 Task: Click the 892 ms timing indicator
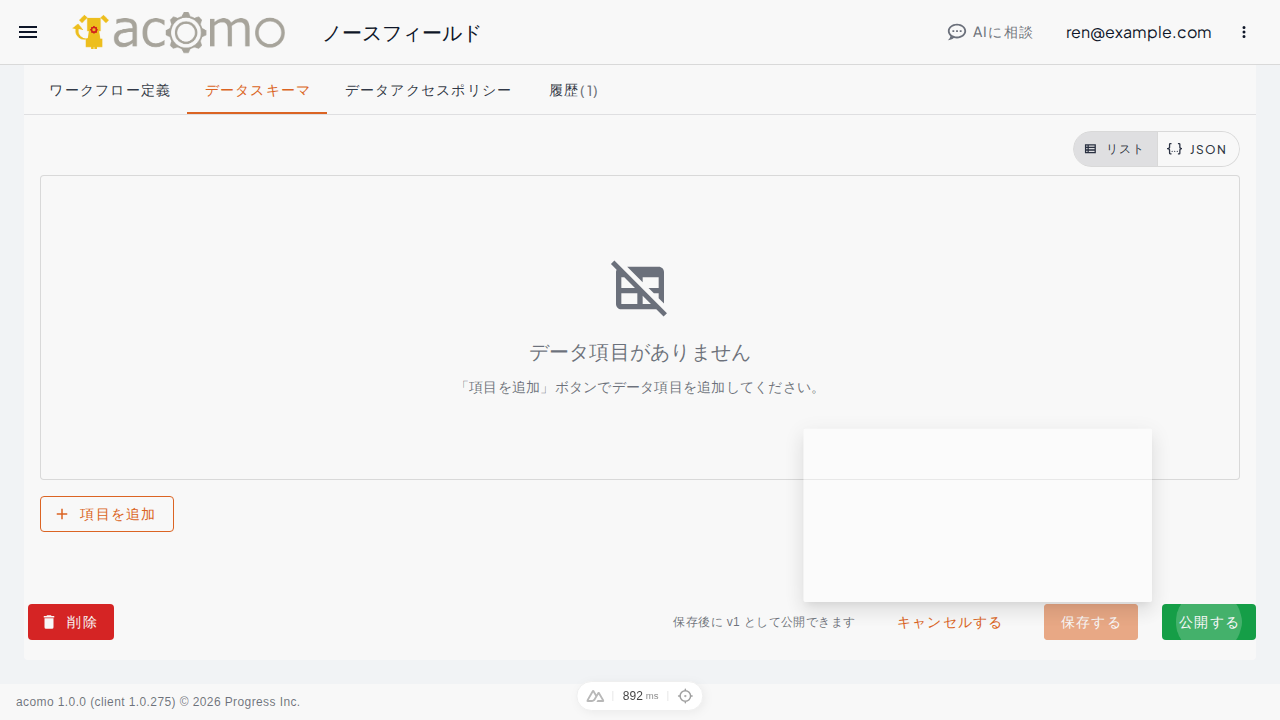[x=640, y=696]
